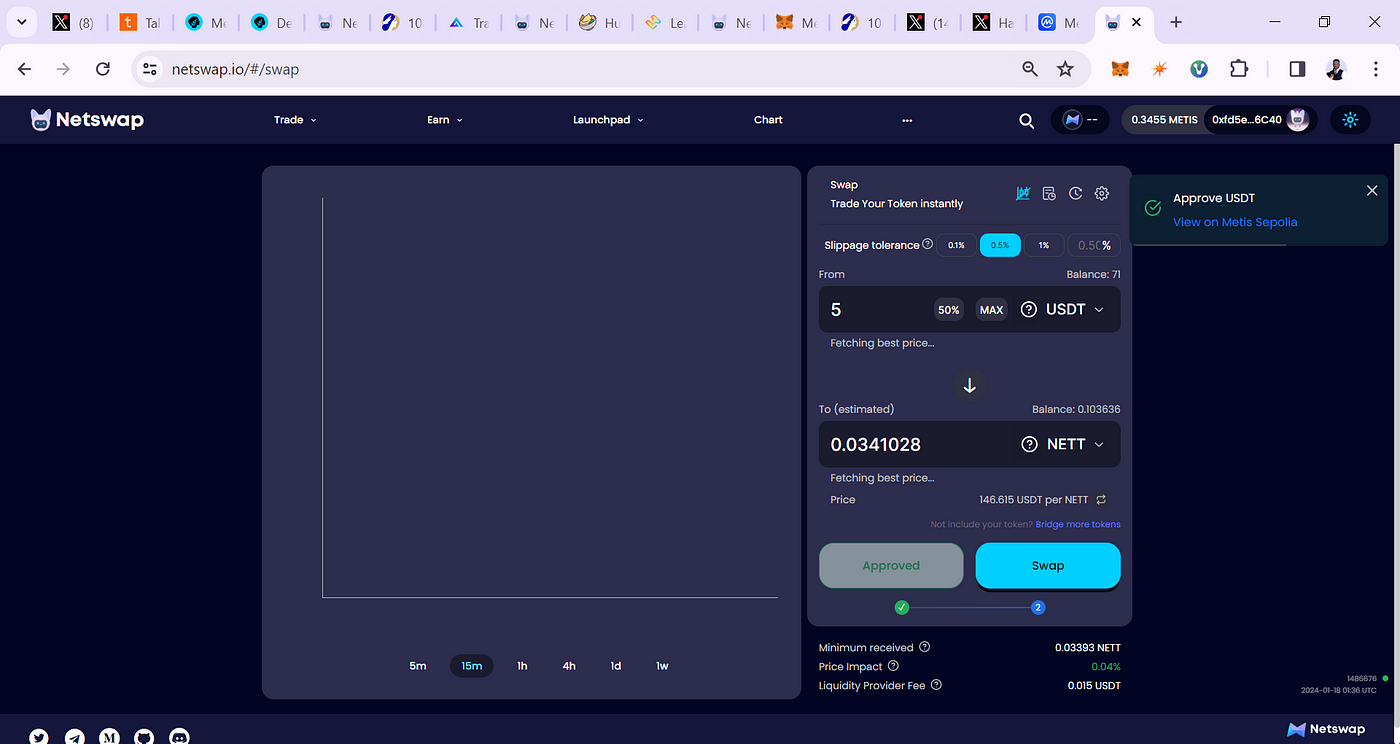The image size is (1400, 744).
Task: Dismiss the Approve USDT notification
Action: pyautogui.click(x=1372, y=191)
